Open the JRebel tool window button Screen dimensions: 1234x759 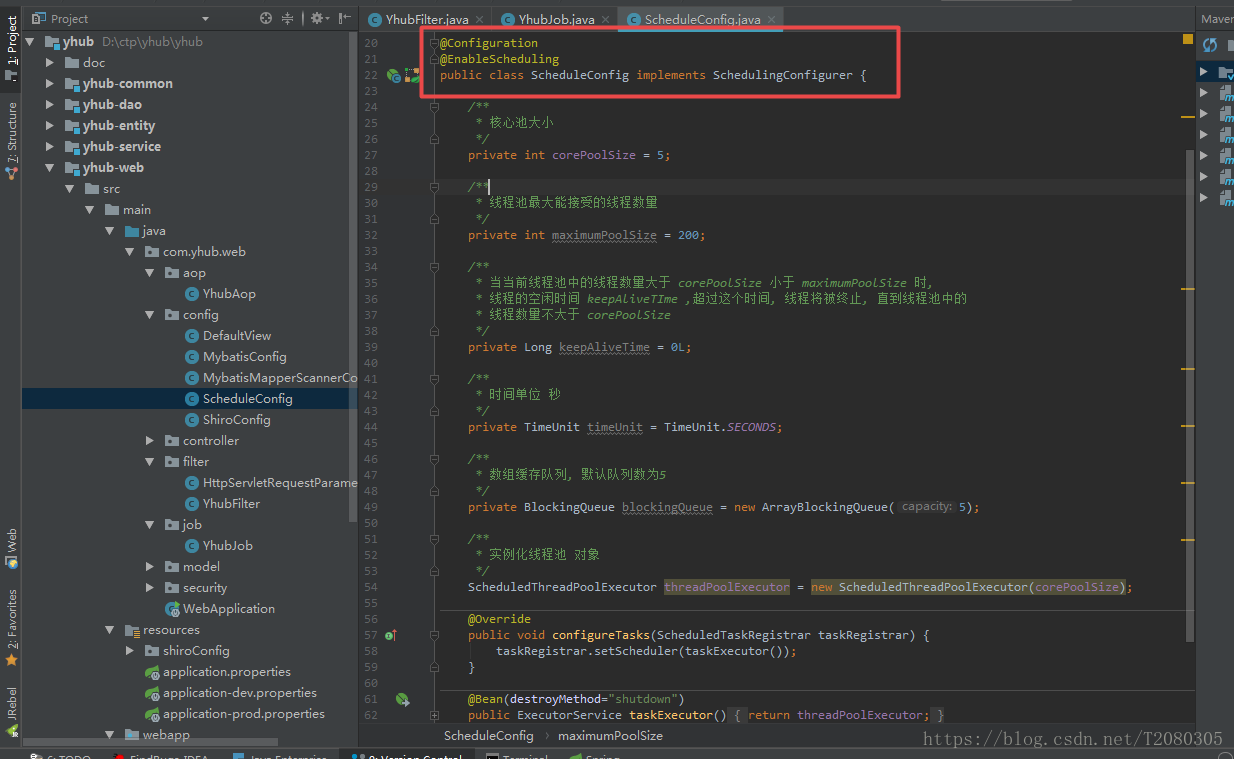[11, 711]
